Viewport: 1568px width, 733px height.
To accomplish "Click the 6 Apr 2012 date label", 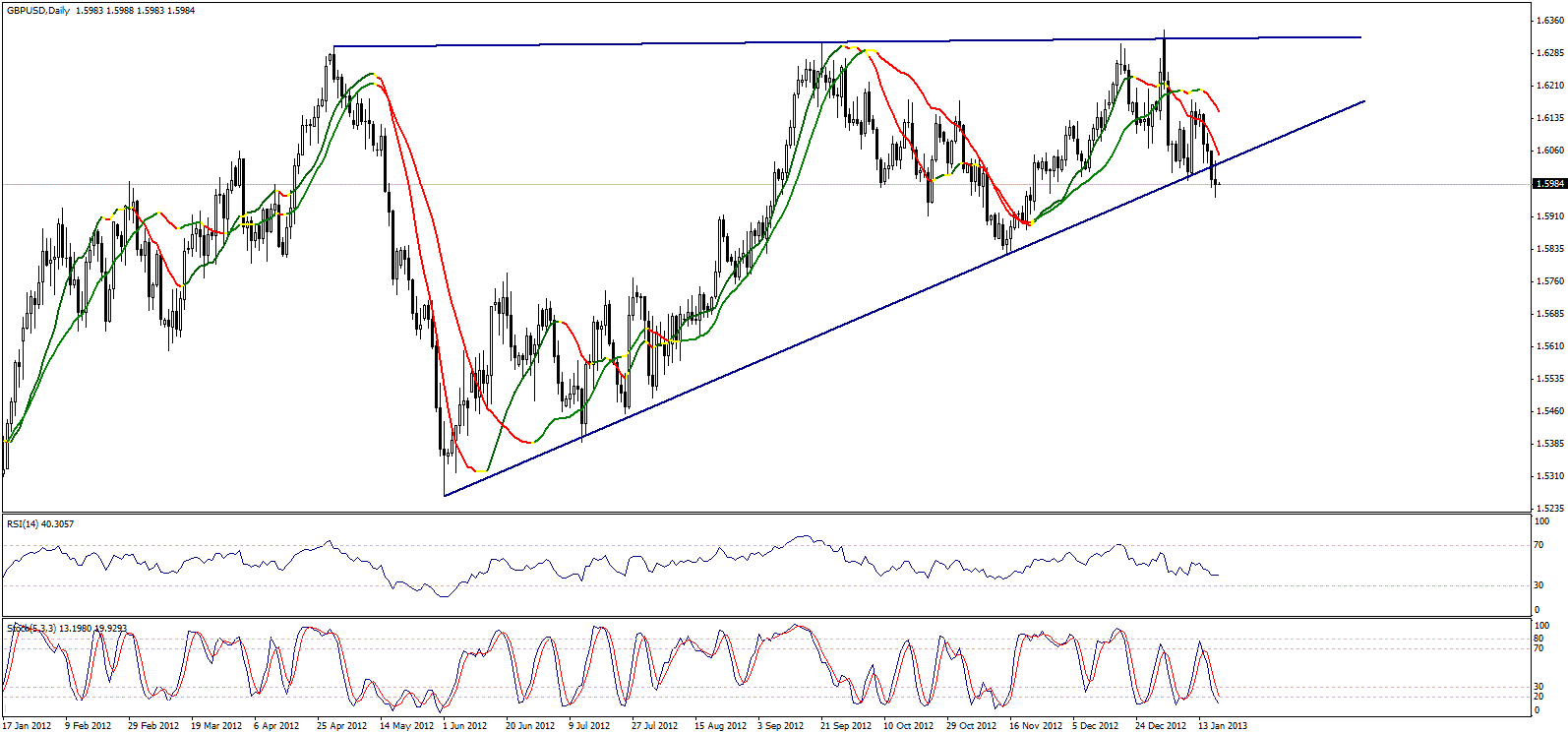I will pos(276,726).
